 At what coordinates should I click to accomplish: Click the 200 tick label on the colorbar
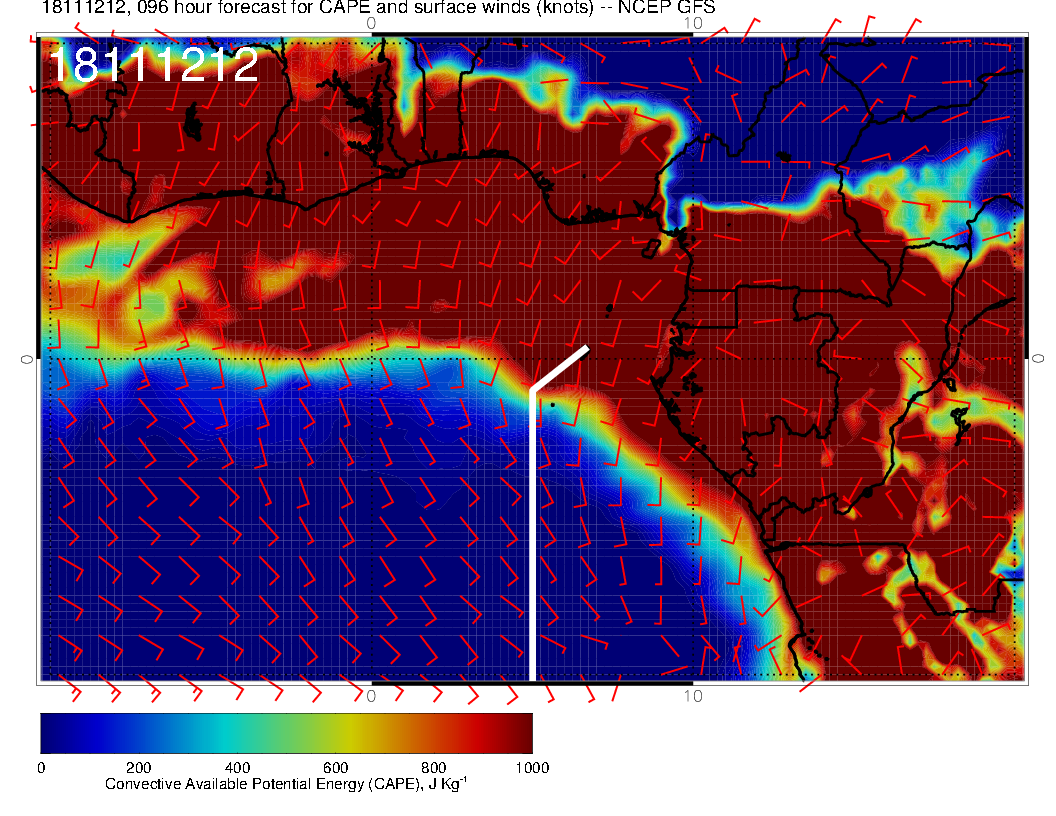pos(139,768)
